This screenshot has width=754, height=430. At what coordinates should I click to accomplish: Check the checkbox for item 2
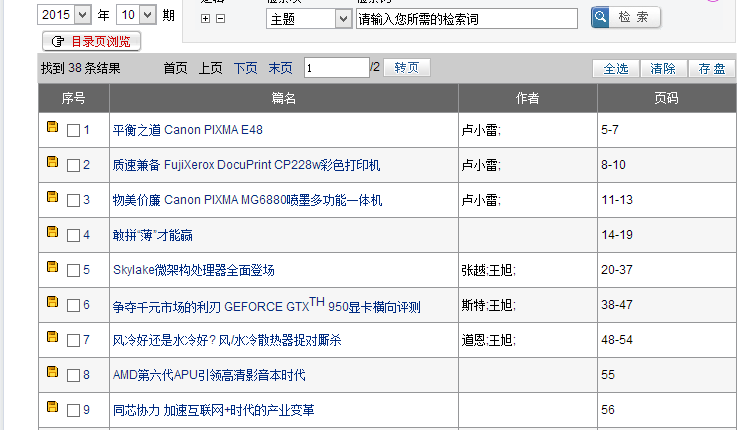[73, 165]
